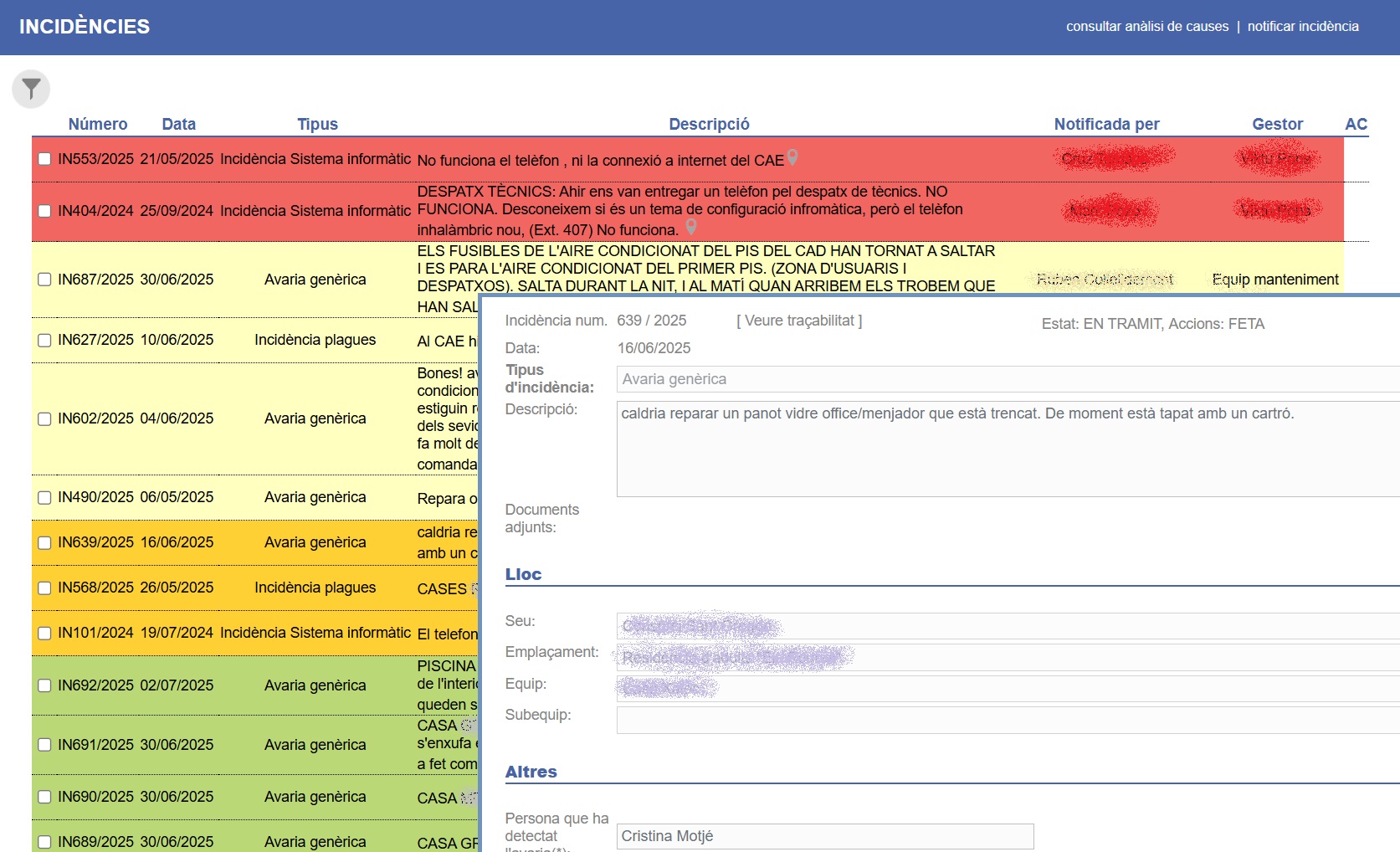Click the Seu input field
Image resolution: width=1400 pixels, height=852 pixels.
click(x=1008, y=626)
